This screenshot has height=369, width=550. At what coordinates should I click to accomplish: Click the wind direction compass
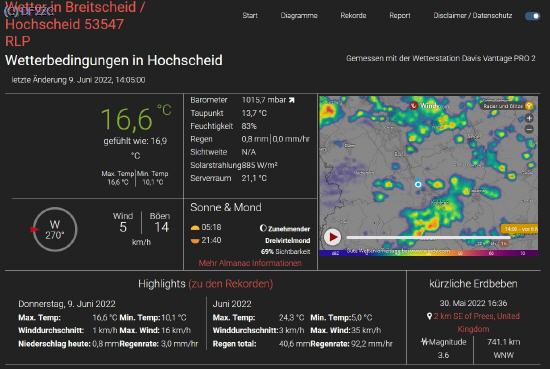coord(54,230)
